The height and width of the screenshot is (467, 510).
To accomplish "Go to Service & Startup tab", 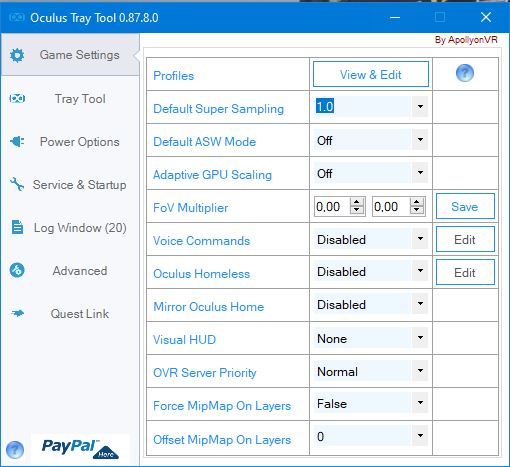I will click(x=70, y=185).
